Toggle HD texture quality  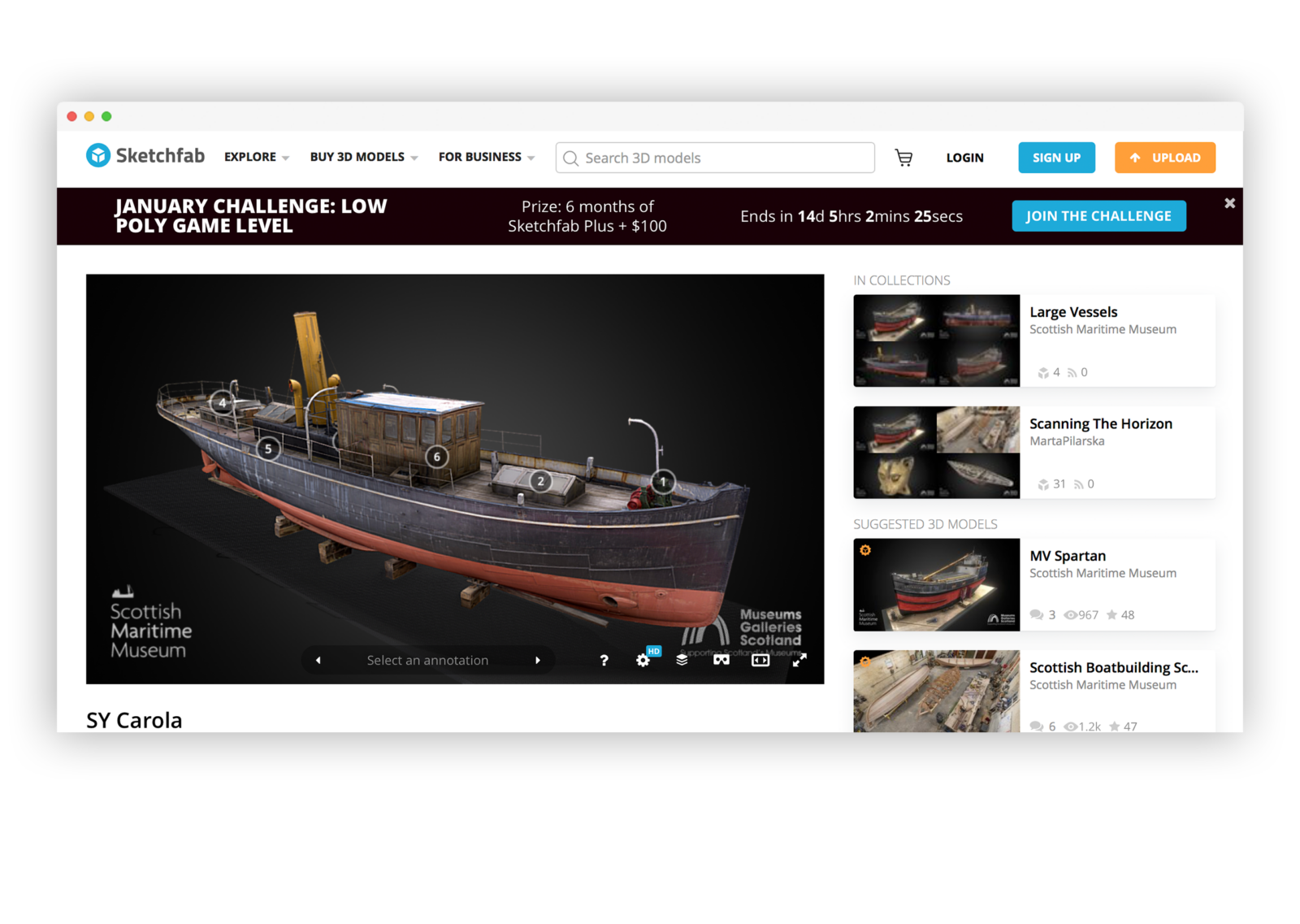(652, 650)
